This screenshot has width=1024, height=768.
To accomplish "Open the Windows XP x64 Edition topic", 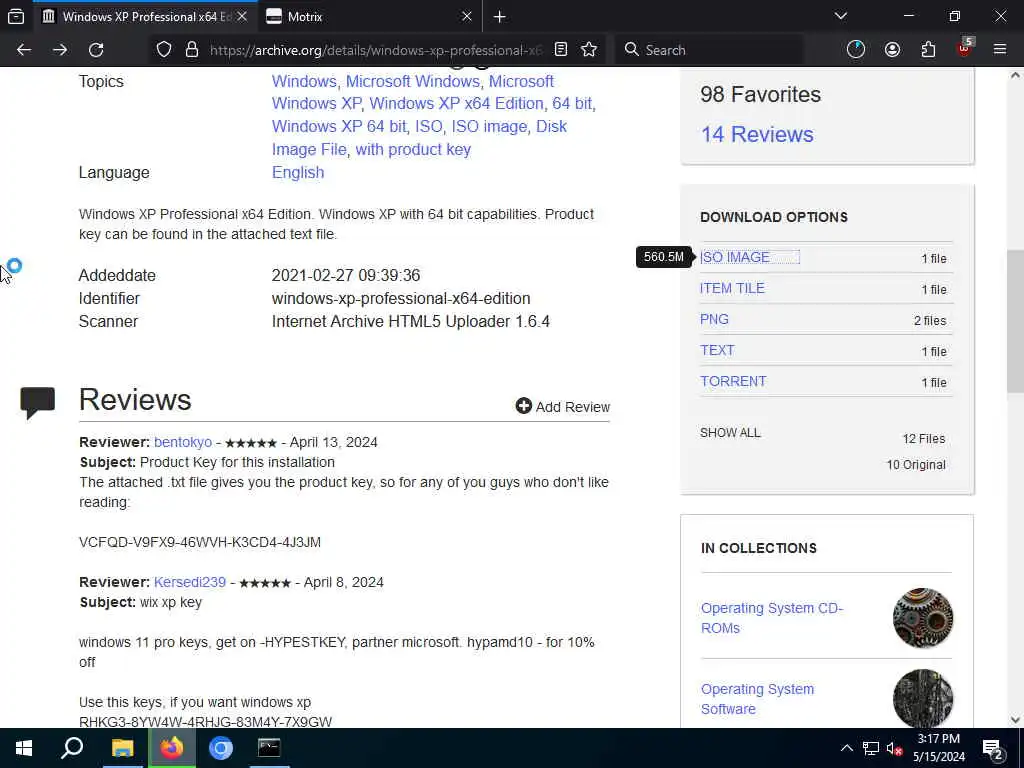I will coord(456,103).
